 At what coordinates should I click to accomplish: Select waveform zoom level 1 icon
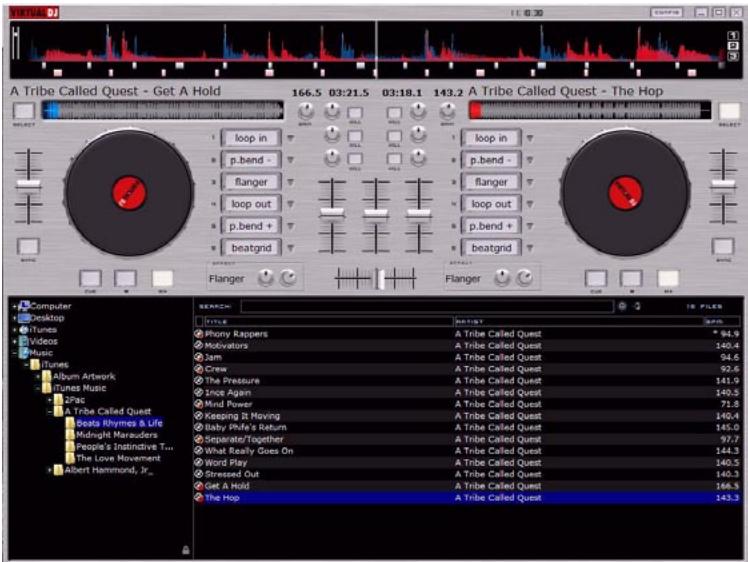[x=733, y=36]
